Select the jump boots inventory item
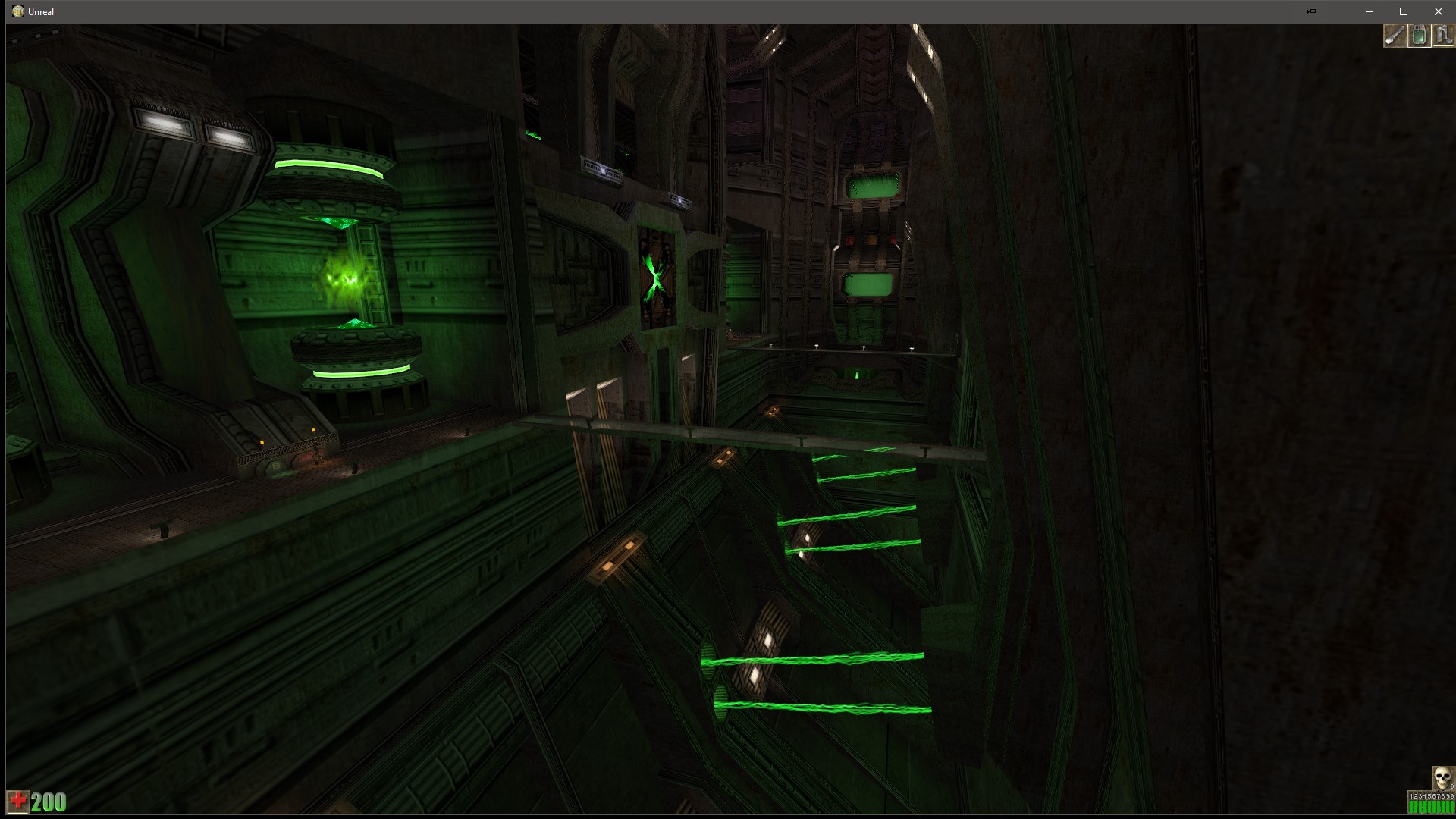This screenshot has height=819, width=1456. [1443, 36]
